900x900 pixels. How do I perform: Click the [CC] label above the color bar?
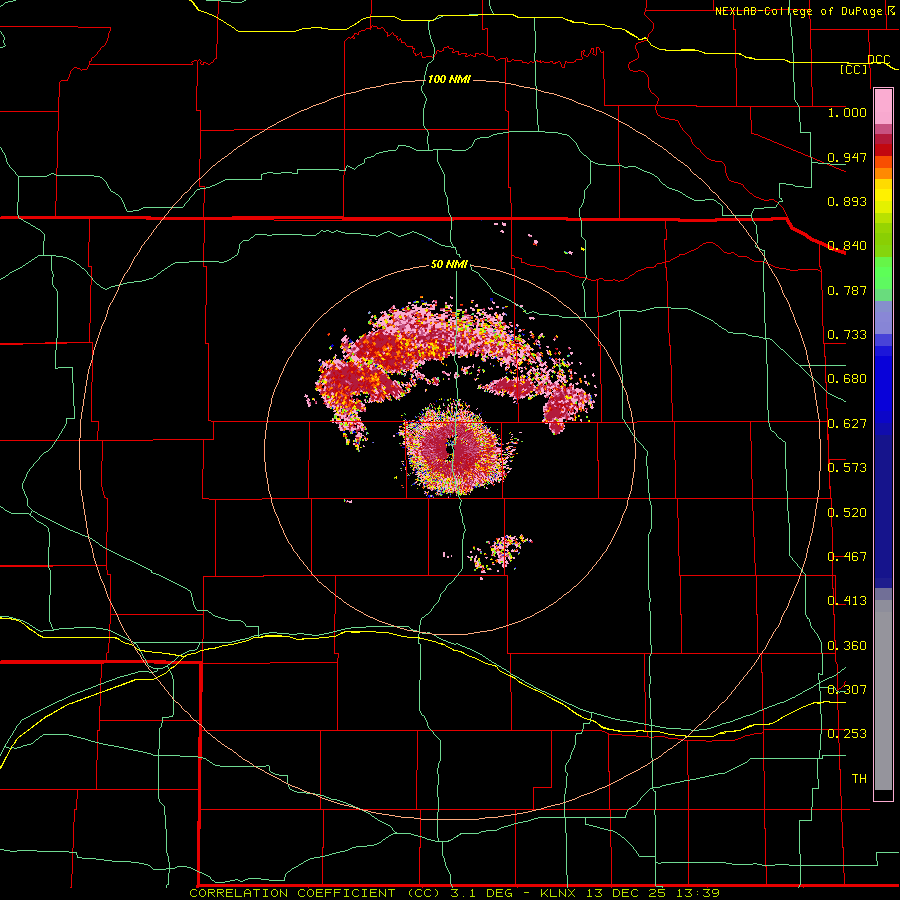854,69
